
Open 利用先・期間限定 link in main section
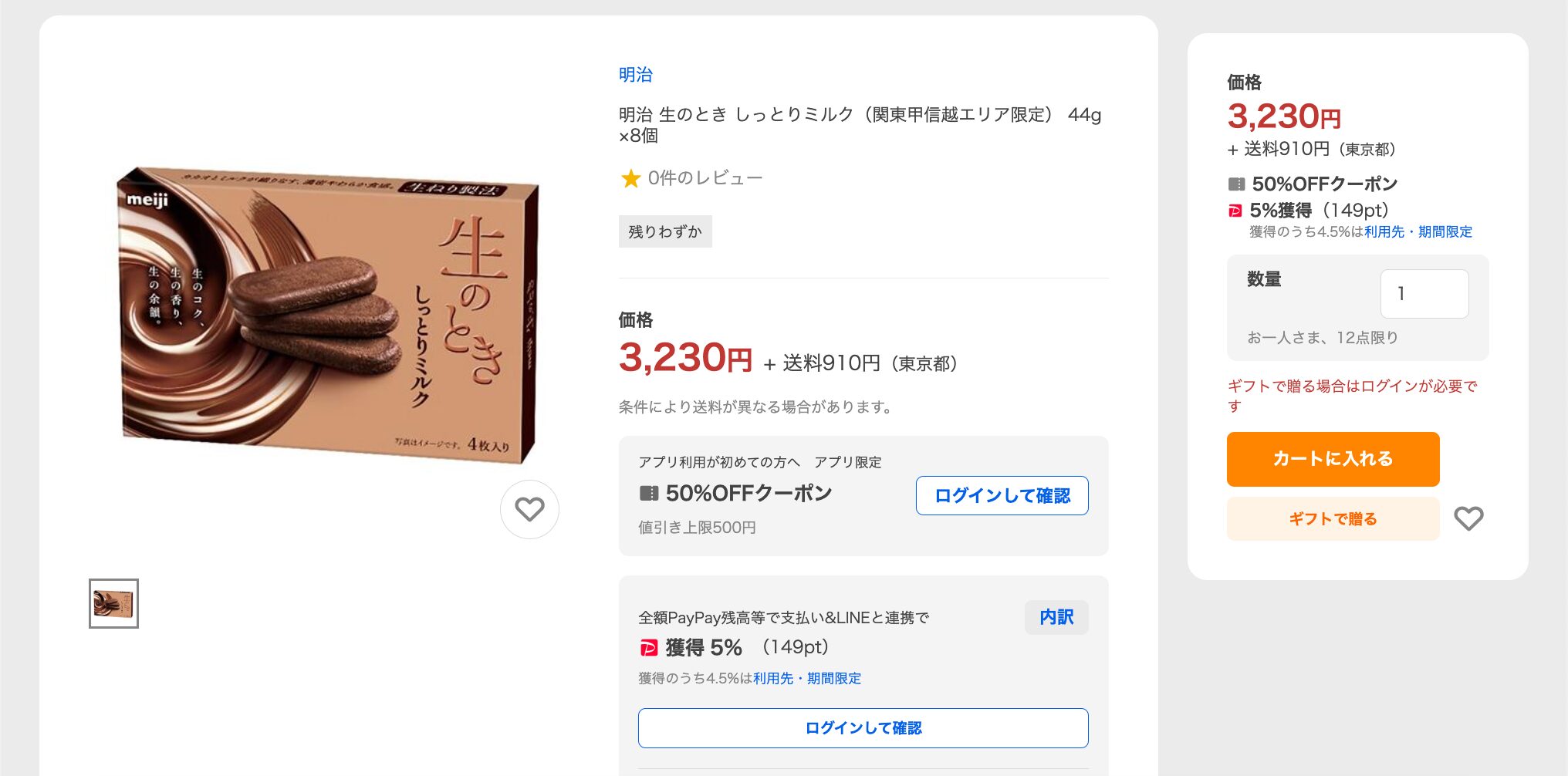tap(807, 679)
